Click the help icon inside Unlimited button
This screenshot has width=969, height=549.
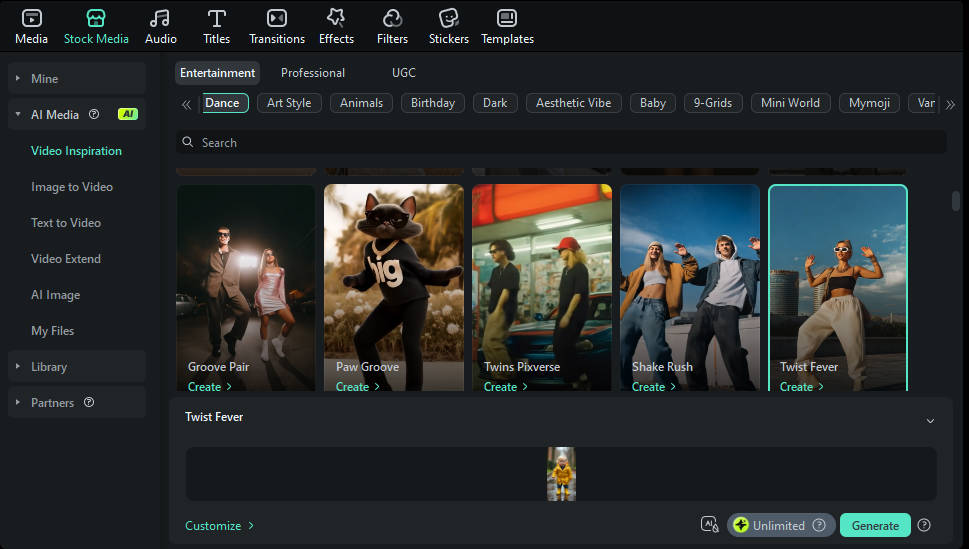point(819,525)
